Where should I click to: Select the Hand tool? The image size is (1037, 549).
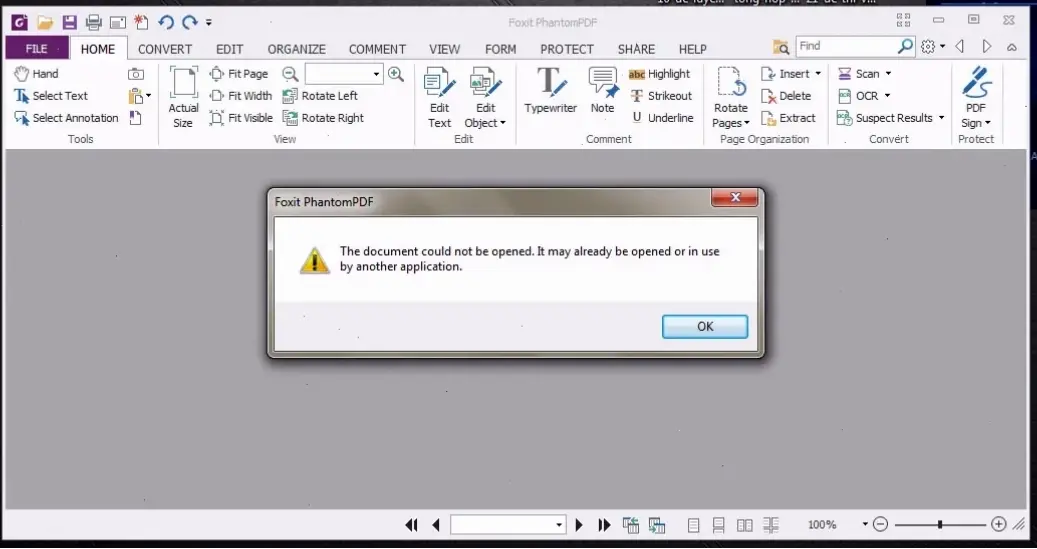click(36, 74)
